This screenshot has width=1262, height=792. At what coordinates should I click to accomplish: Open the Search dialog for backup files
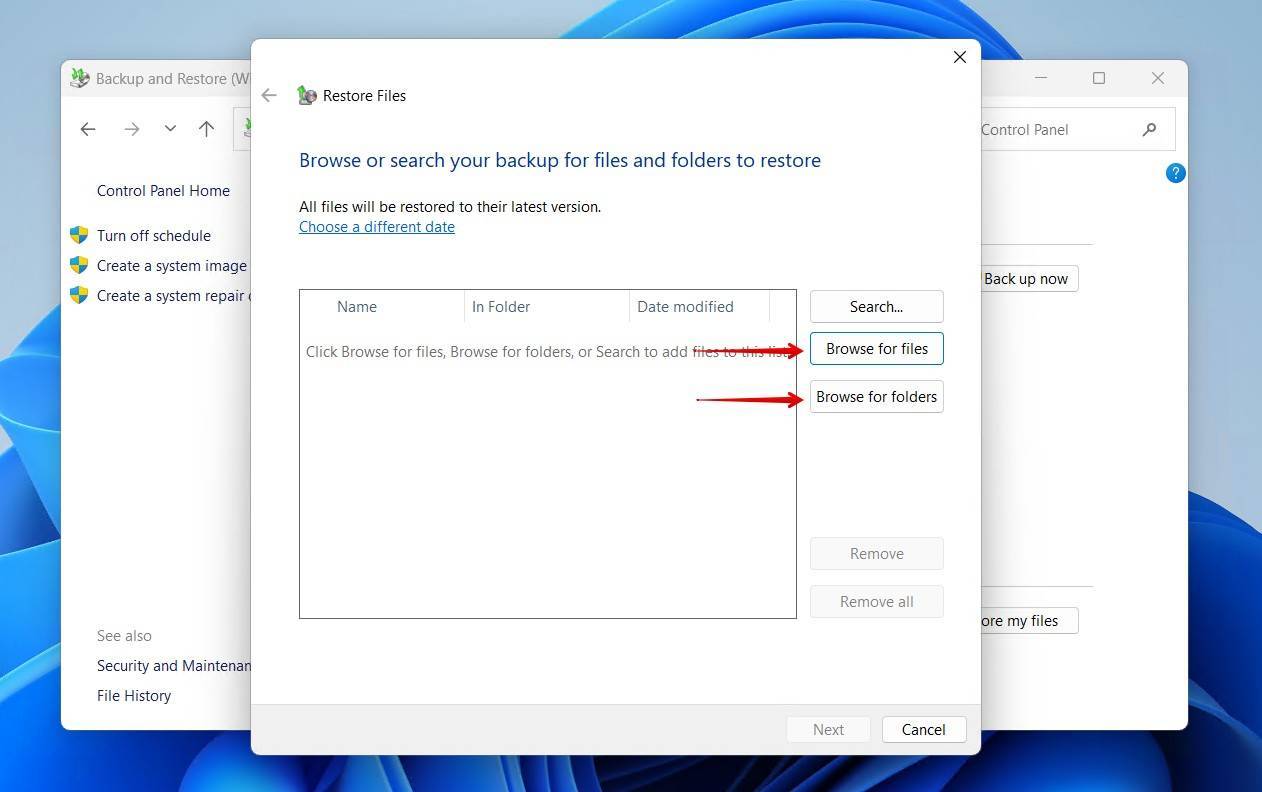click(x=875, y=306)
